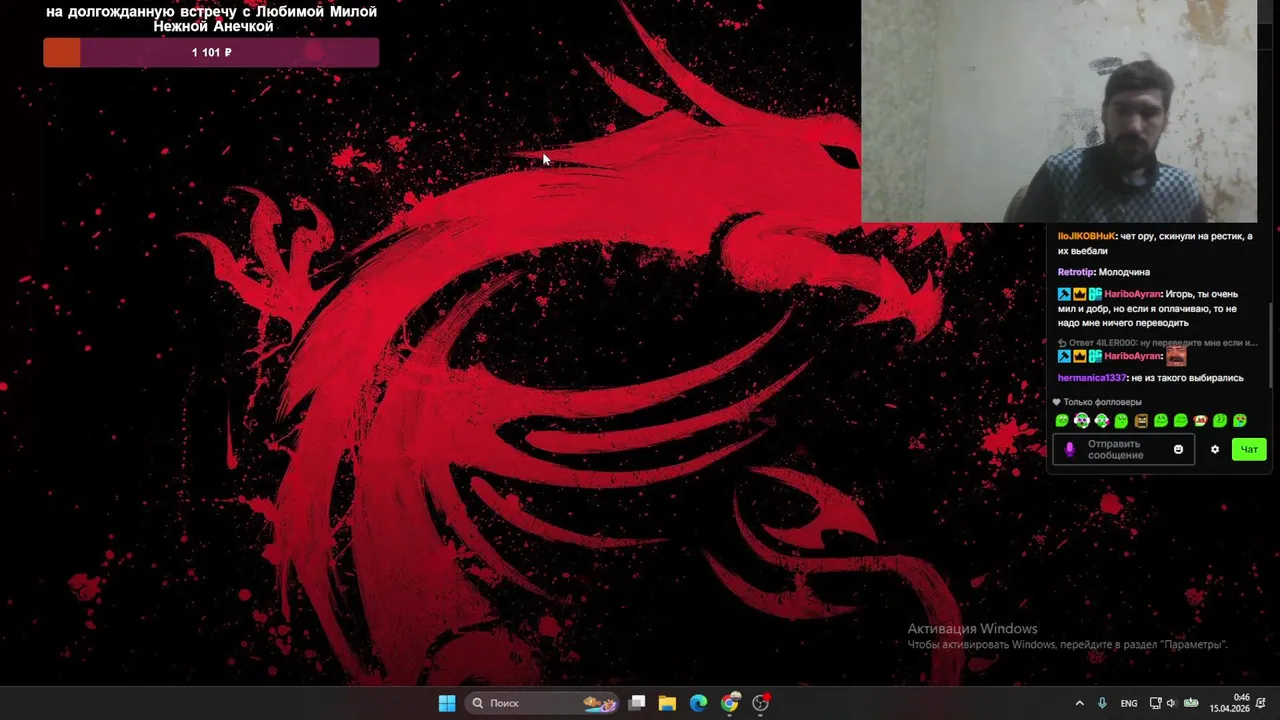Image resolution: width=1280 pixels, height=720 pixels.
Task: Switch to Google Chrome on the taskbar
Action: click(730, 703)
